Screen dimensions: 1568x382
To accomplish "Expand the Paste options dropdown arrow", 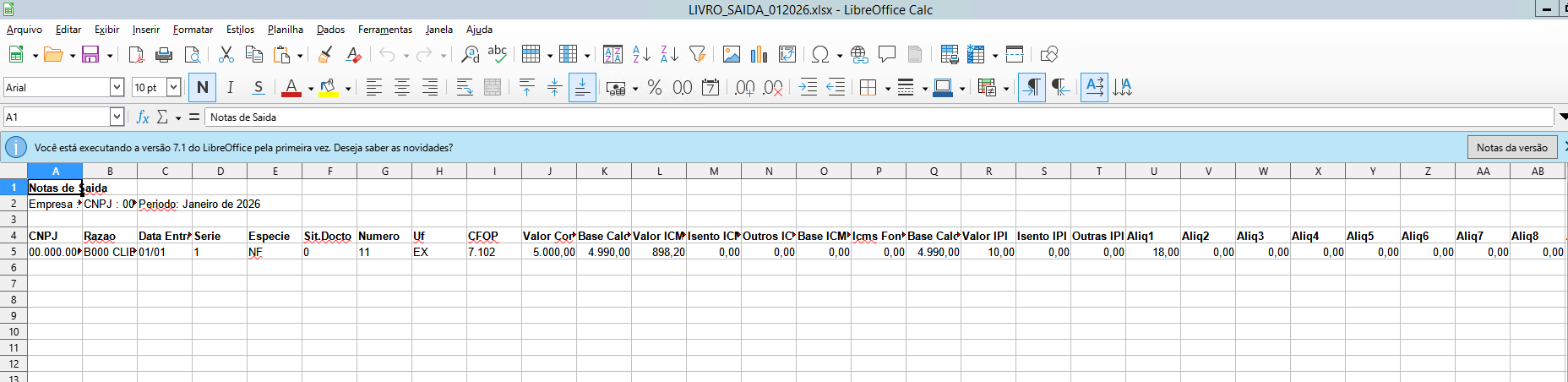I will tap(300, 56).
